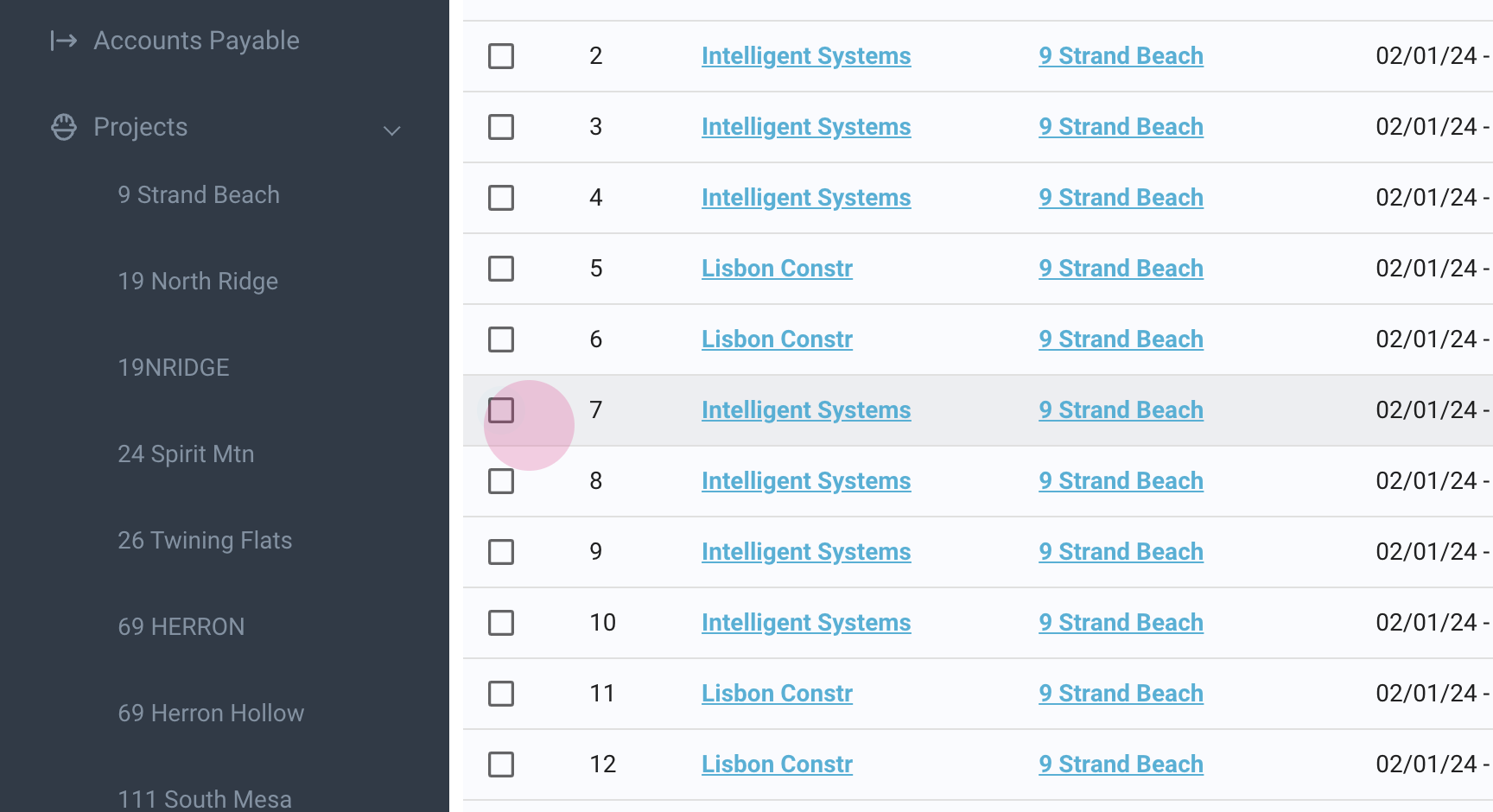Open Accounts Payable in sidebar
Image resolution: width=1493 pixels, height=812 pixels.
point(196,41)
